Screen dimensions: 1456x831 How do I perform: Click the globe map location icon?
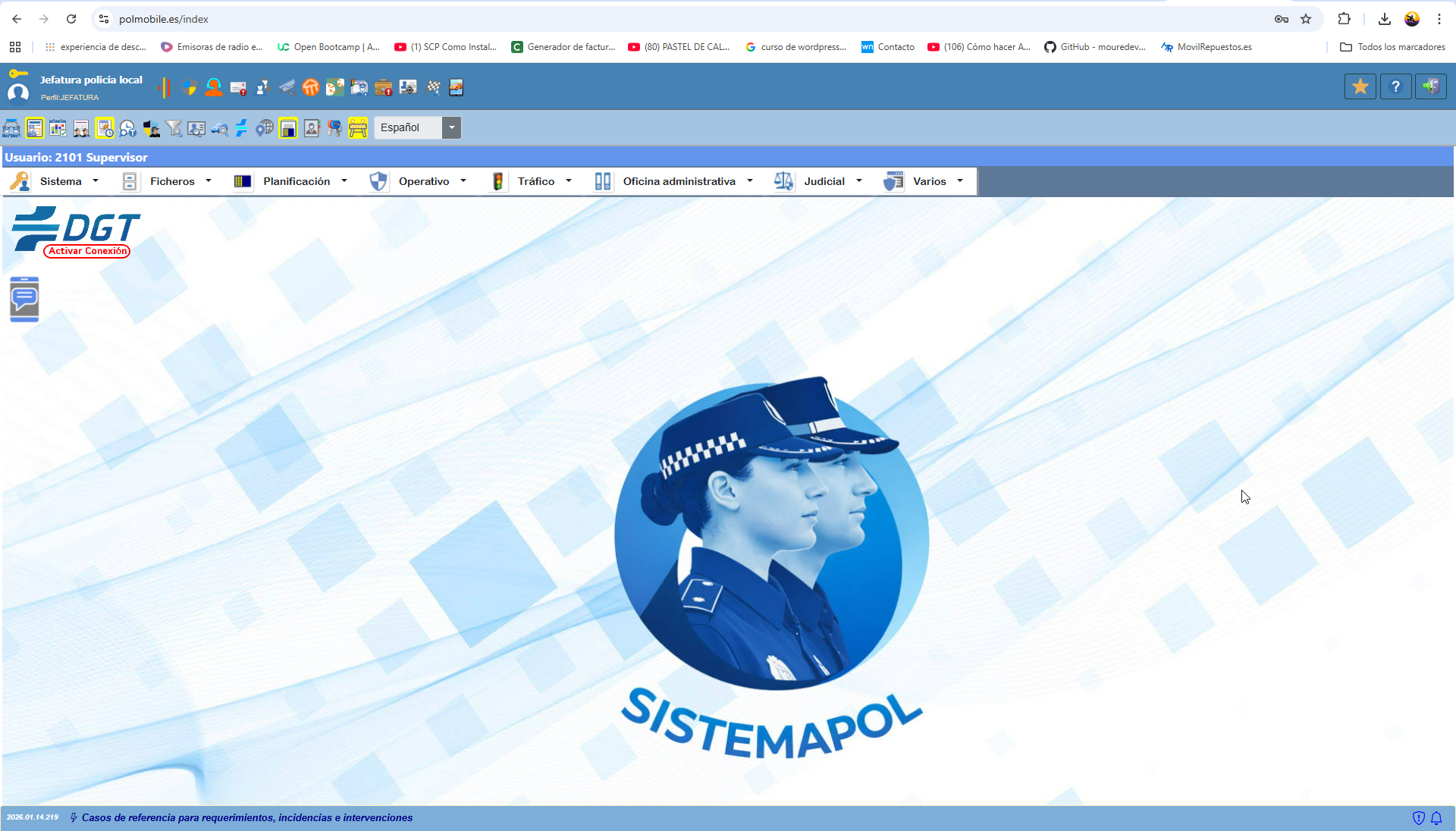(x=264, y=128)
